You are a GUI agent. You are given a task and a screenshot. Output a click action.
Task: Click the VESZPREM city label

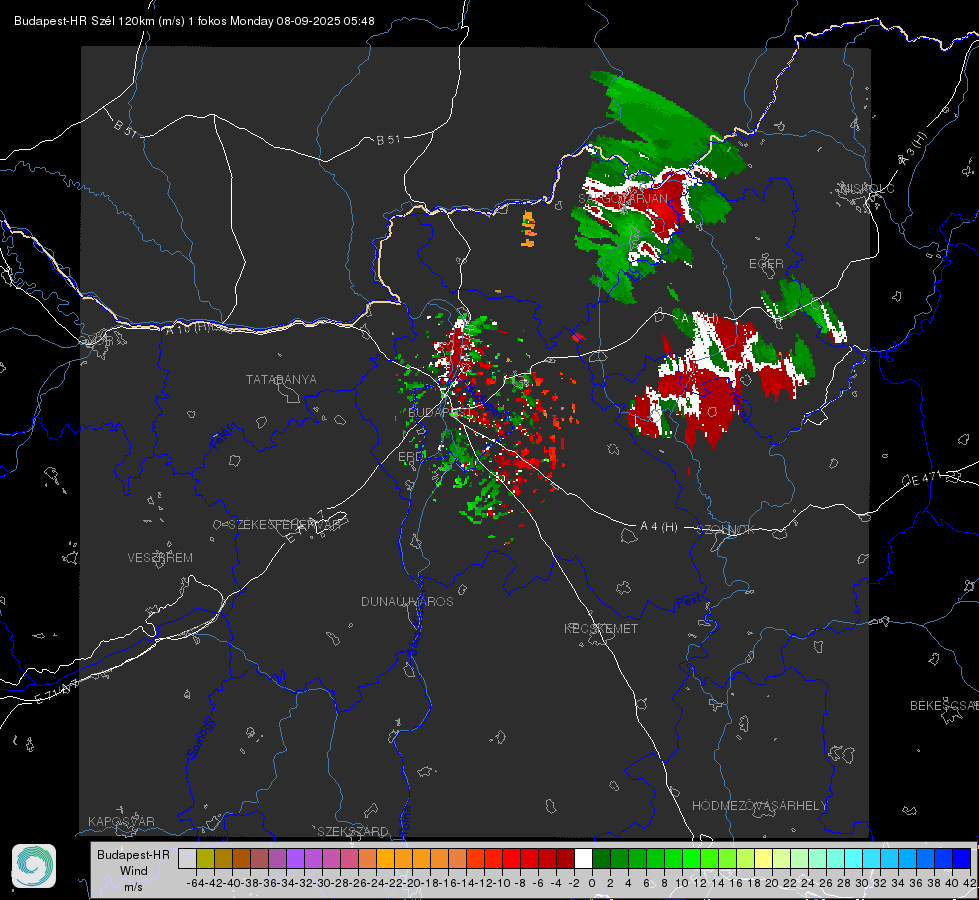click(x=160, y=557)
